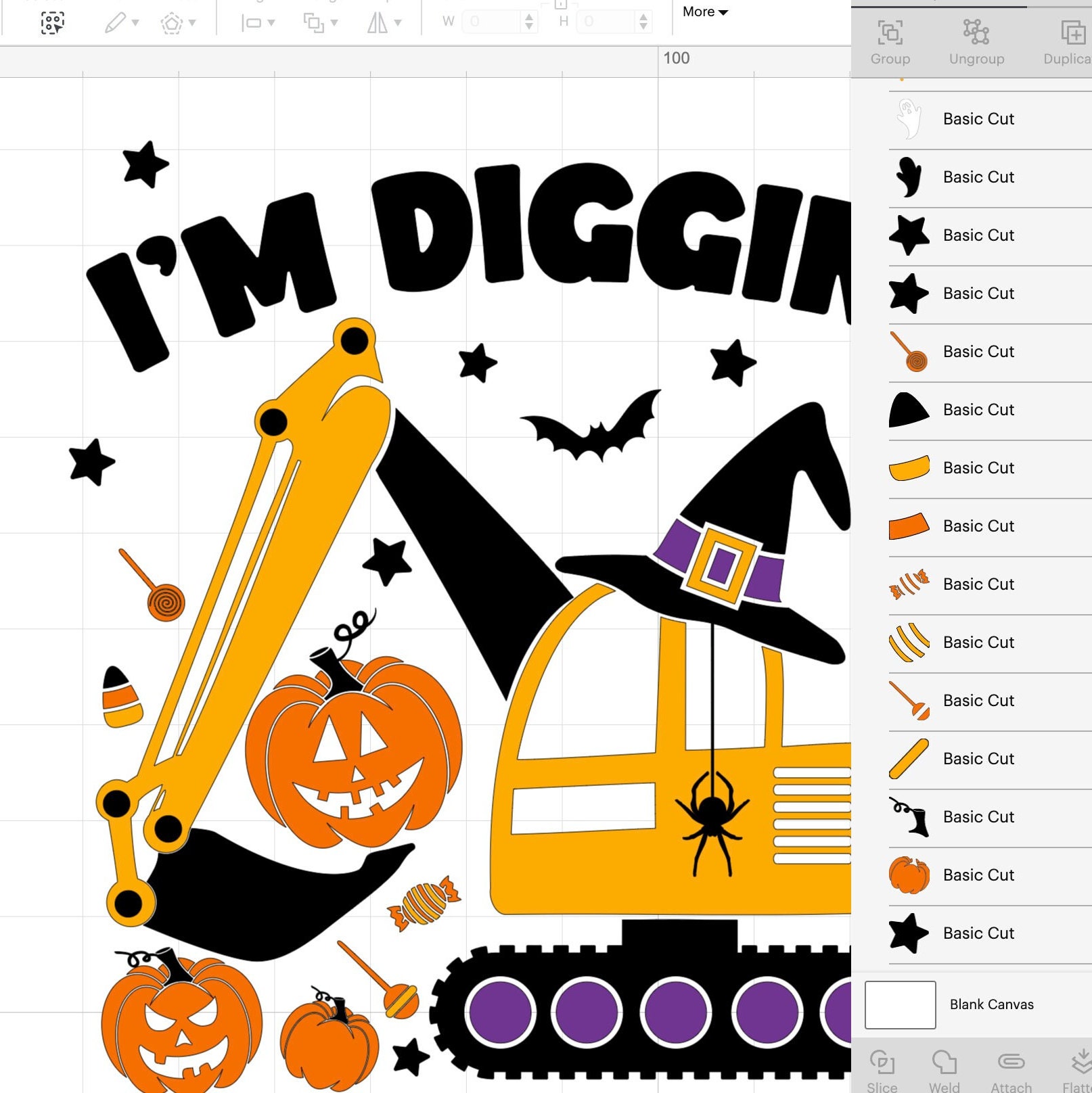Activate the marquee selection tool
The image size is (1092, 1093).
pos(52,22)
